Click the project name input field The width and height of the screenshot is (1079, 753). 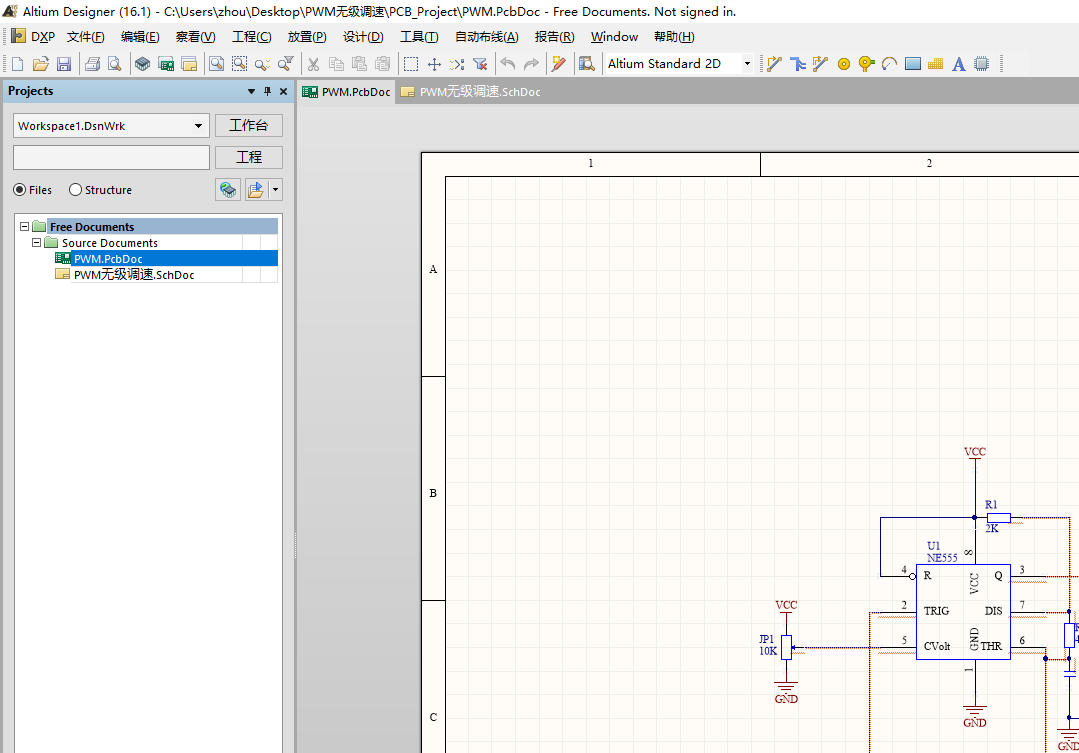(x=111, y=157)
